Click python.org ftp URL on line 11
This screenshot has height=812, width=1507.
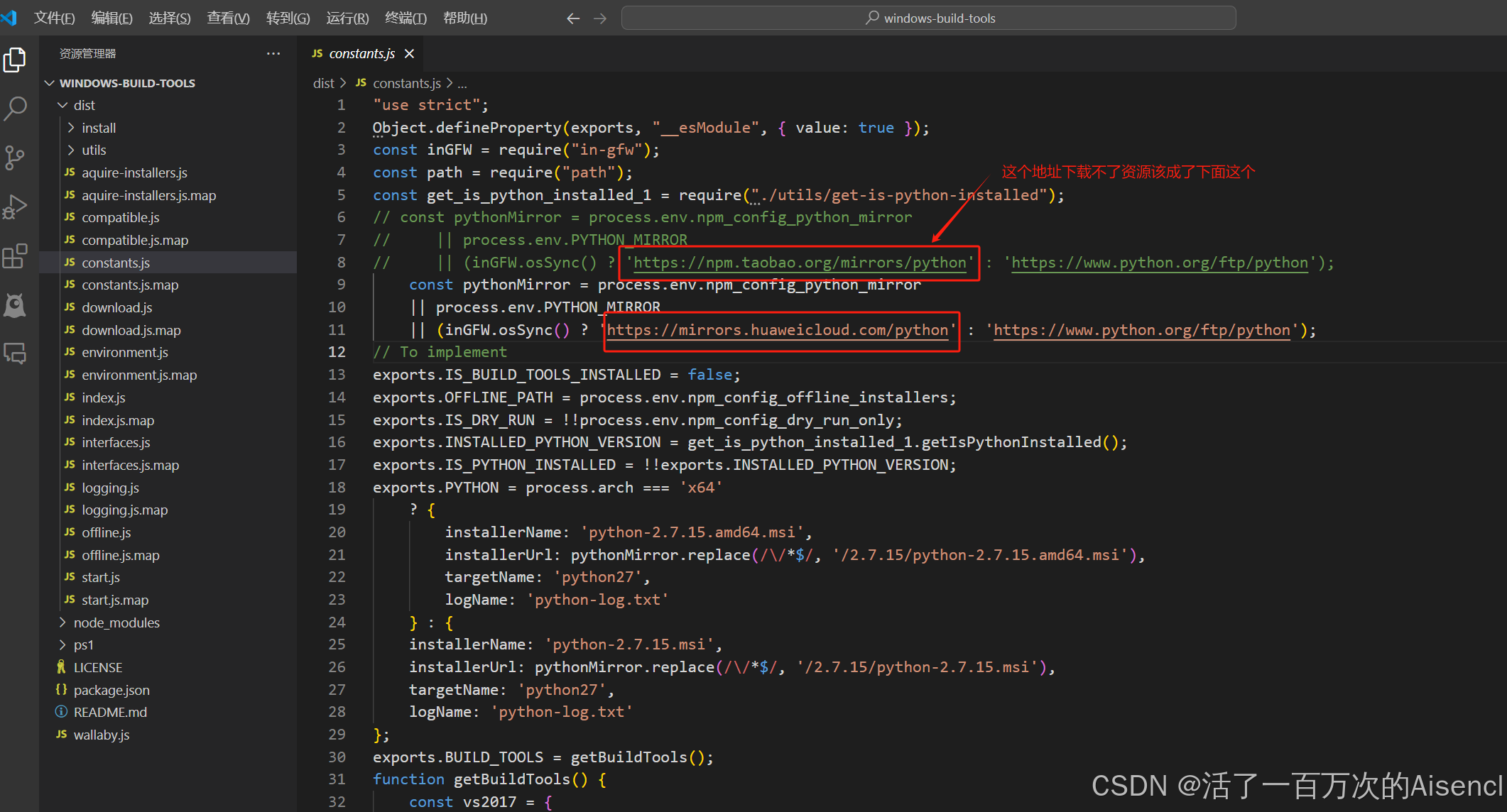pyautogui.click(x=1142, y=330)
